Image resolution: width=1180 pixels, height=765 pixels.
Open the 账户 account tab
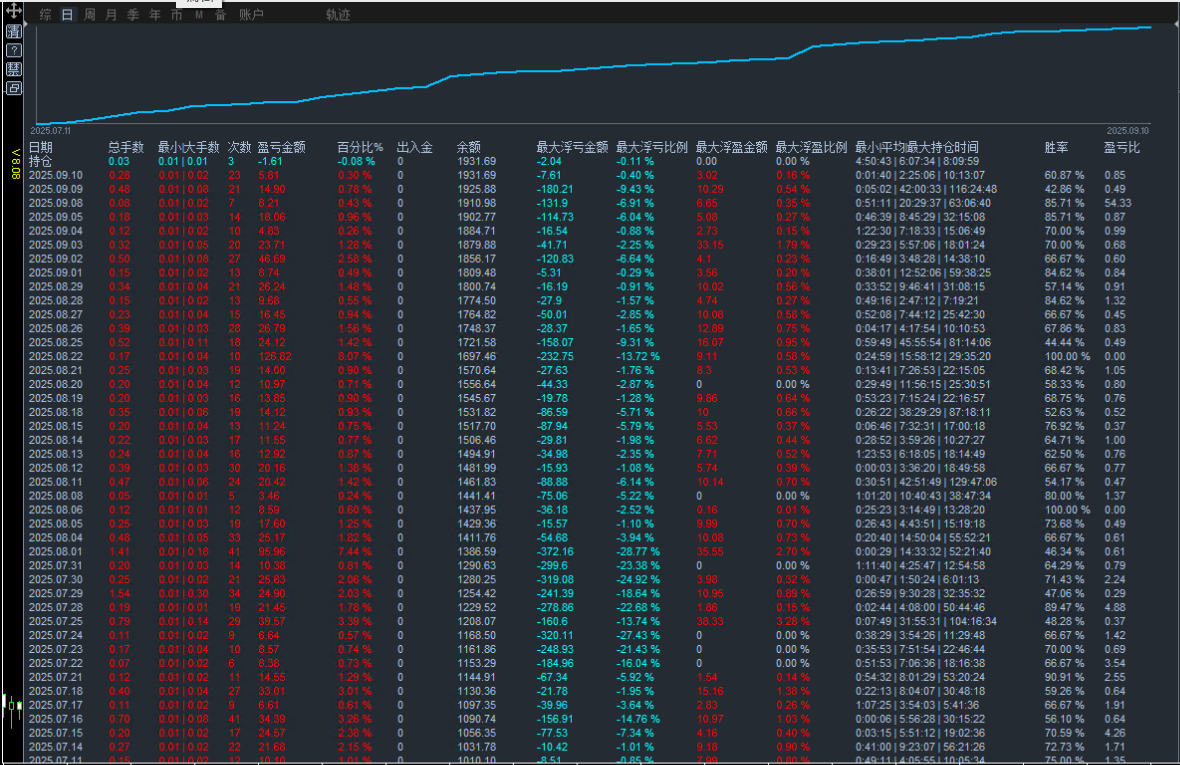tap(251, 15)
